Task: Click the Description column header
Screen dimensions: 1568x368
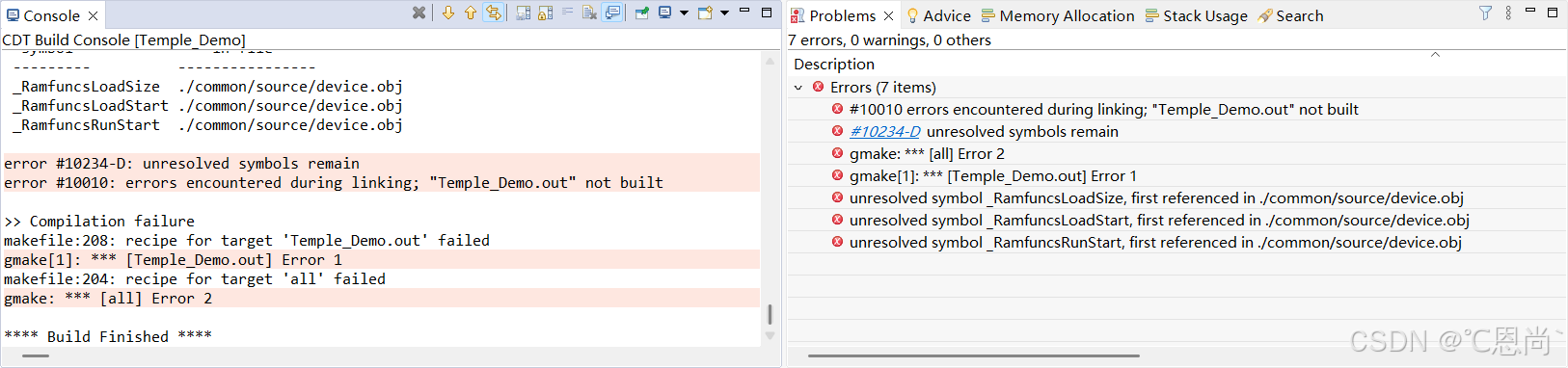Action: click(834, 64)
